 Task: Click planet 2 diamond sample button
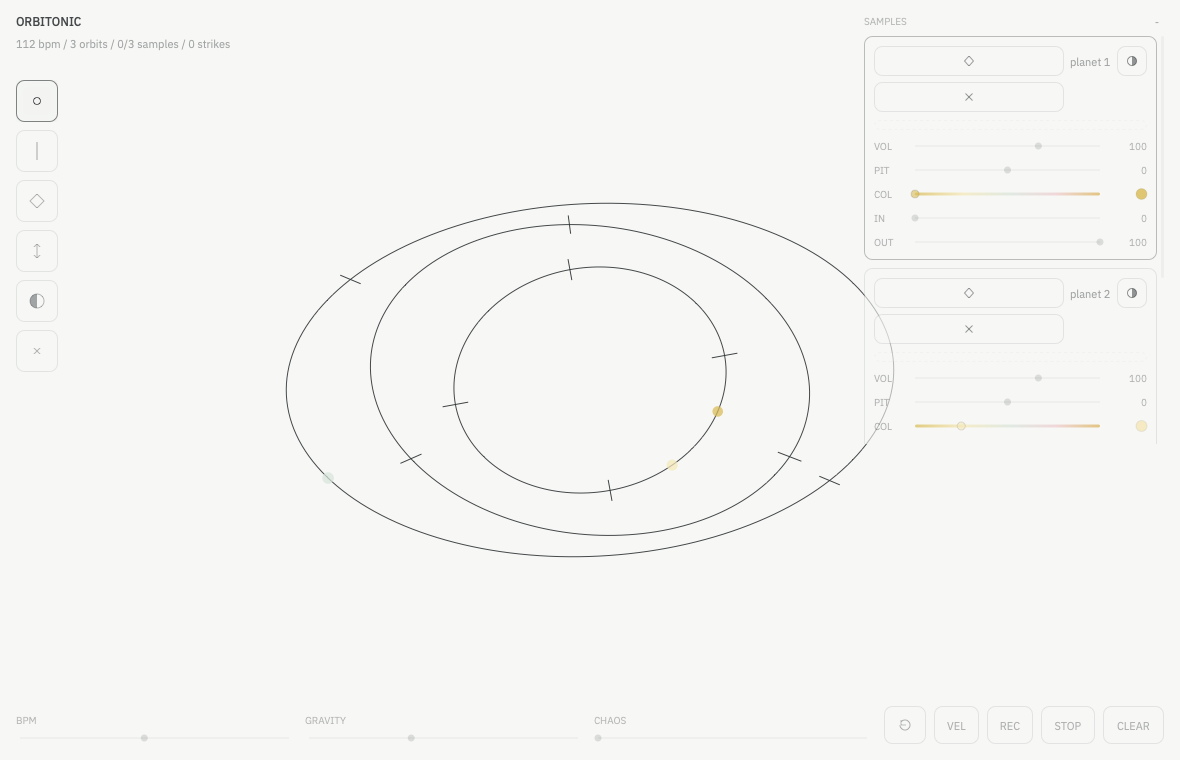click(969, 293)
